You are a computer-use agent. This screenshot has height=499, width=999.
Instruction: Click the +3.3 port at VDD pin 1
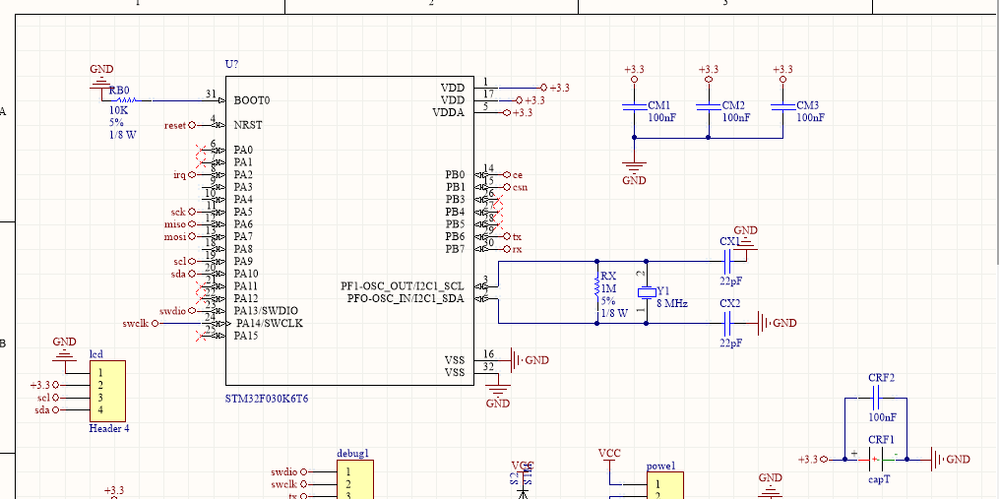(555, 87)
